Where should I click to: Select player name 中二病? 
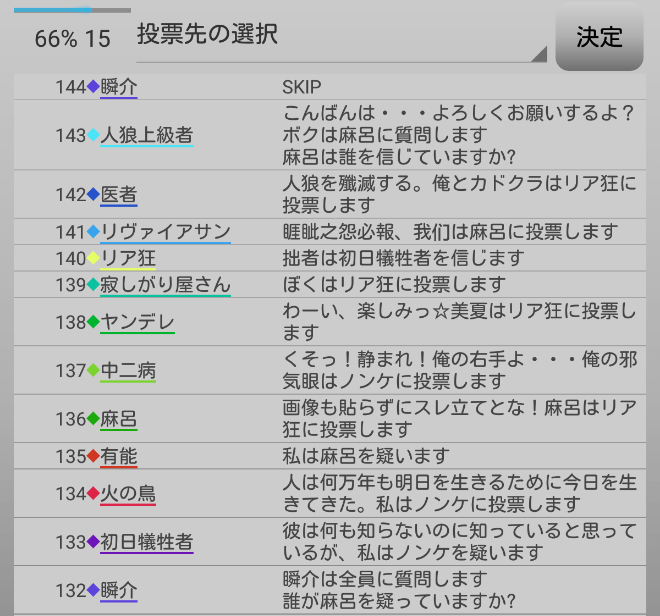coord(128,371)
